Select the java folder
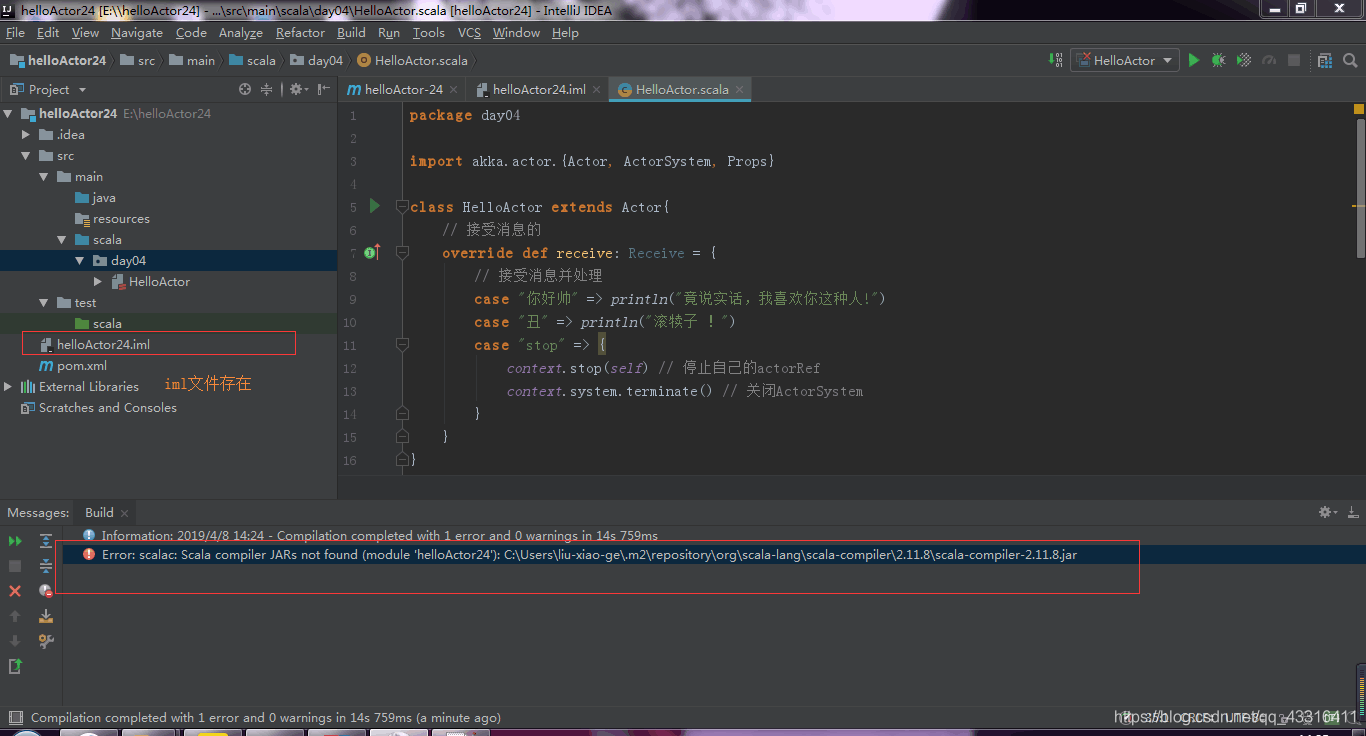This screenshot has height=736, width=1366. [103, 197]
